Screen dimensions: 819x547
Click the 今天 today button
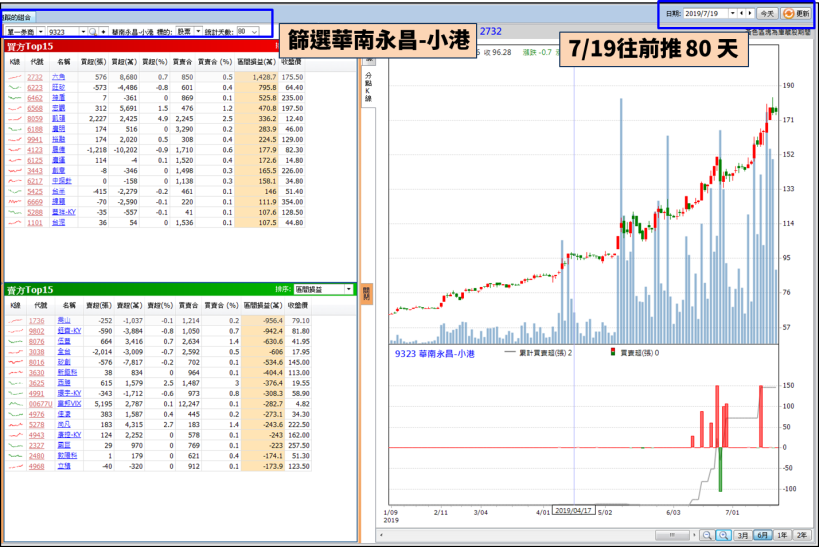[767, 14]
